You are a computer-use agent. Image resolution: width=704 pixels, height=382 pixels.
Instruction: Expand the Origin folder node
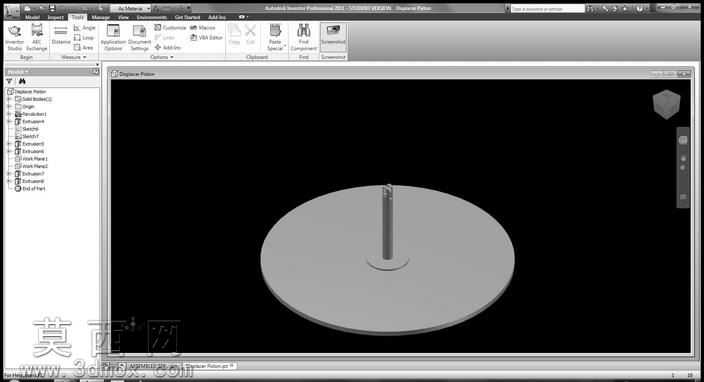click(x=9, y=106)
